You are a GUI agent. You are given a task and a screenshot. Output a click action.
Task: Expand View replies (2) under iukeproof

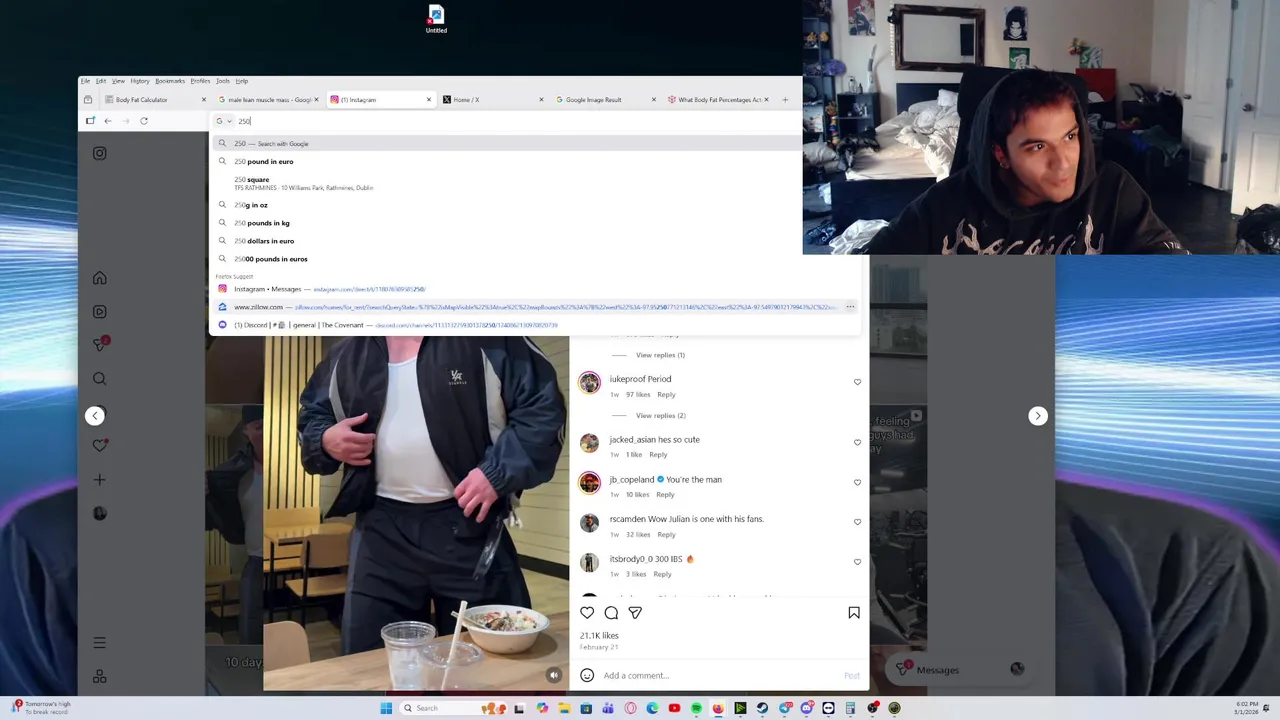(x=660, y=415)
